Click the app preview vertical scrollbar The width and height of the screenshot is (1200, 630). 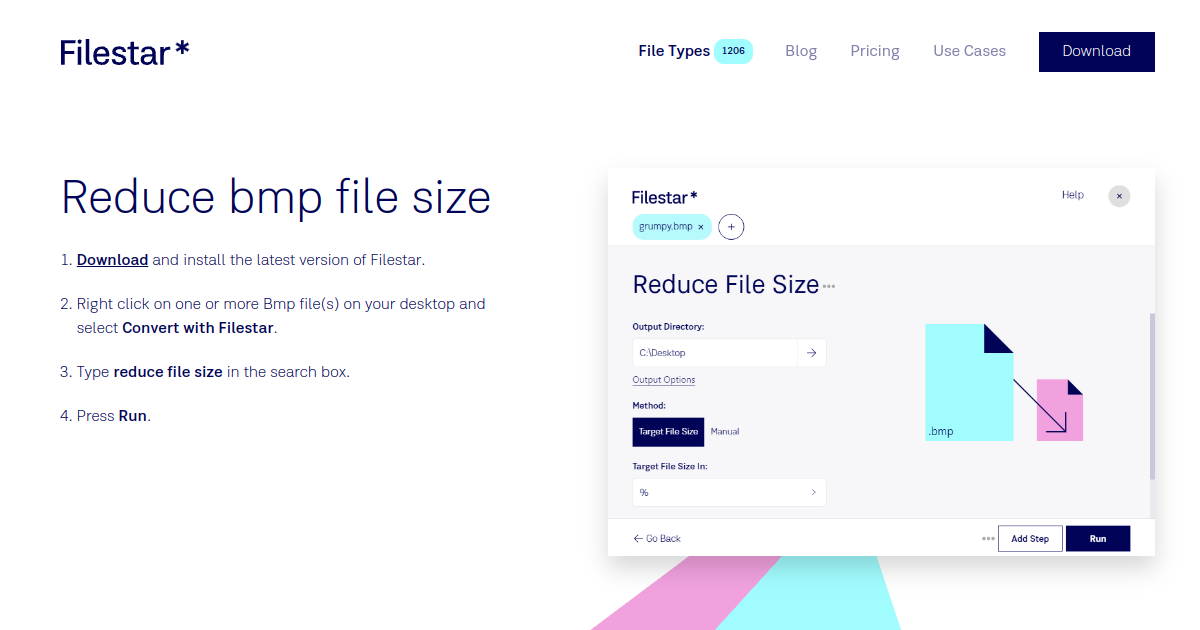point(1151,397)
